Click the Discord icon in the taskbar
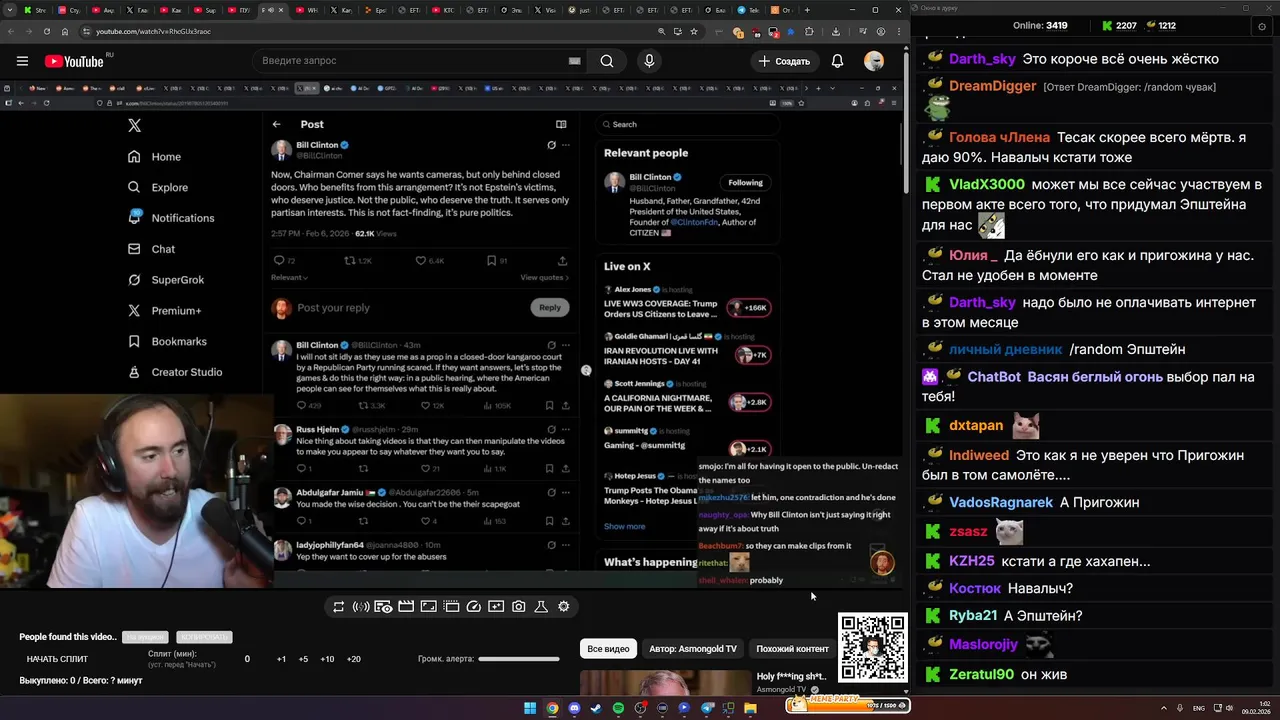This screenshot has height=720, width=1280. click(574, 708)
